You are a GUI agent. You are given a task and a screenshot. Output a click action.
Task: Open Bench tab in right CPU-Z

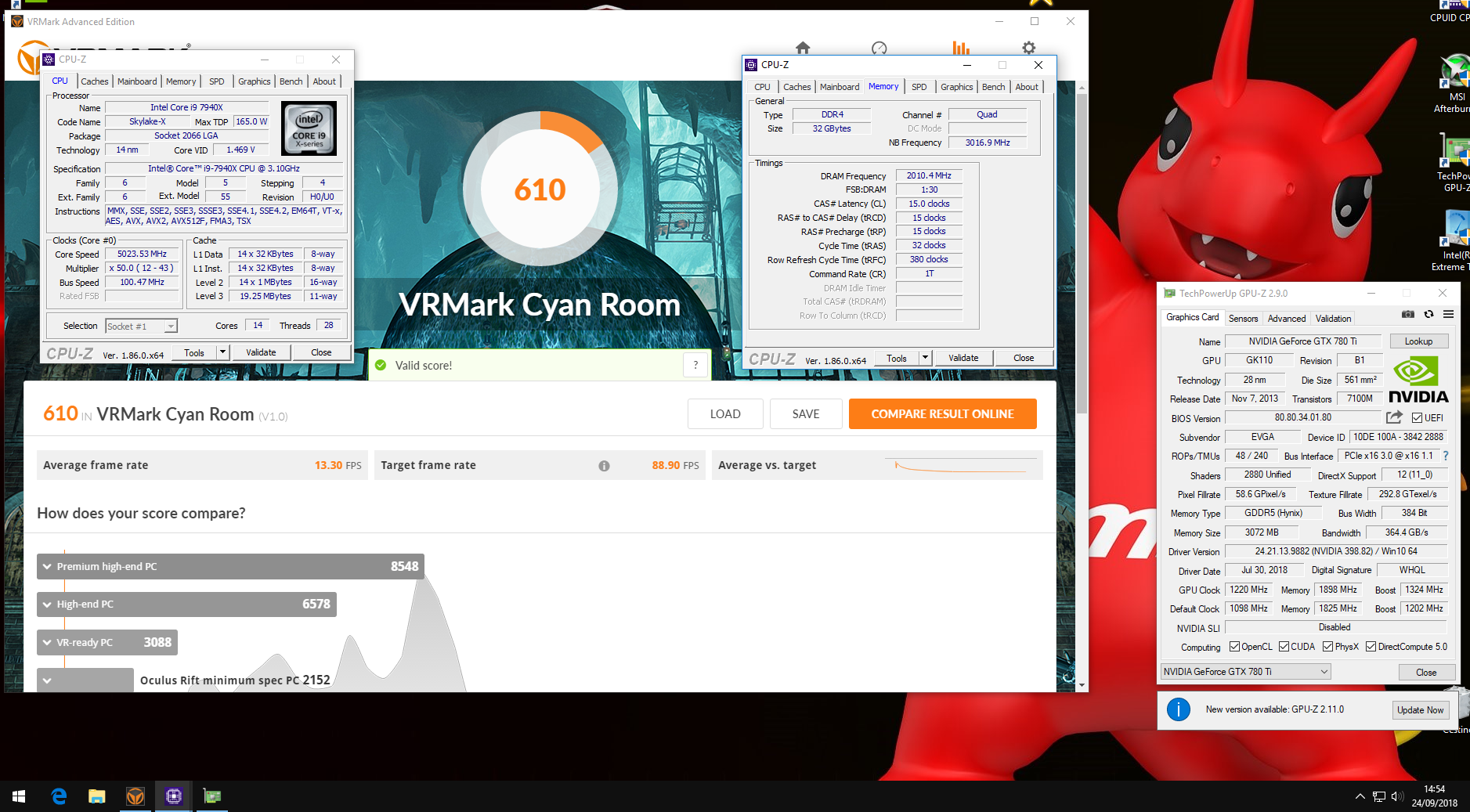(x=993, y=87)
